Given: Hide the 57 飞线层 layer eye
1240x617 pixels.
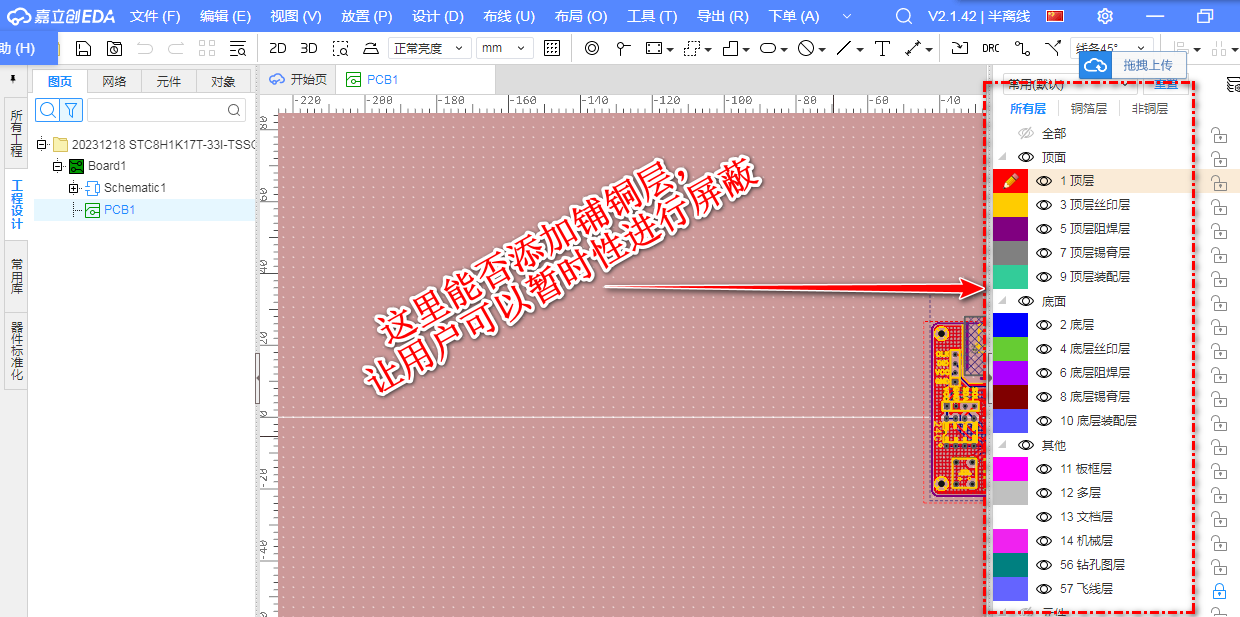Looking at the screenshot, I should (1044, 589).
